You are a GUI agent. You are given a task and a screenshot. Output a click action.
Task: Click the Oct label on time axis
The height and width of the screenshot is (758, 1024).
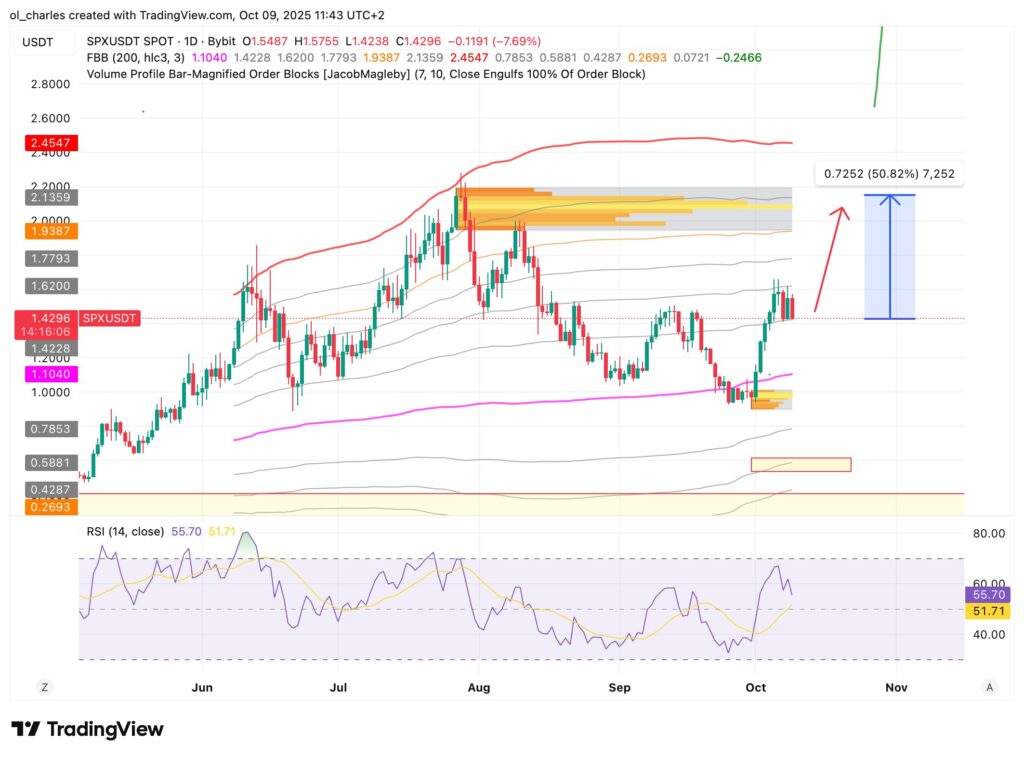(755, 688)
